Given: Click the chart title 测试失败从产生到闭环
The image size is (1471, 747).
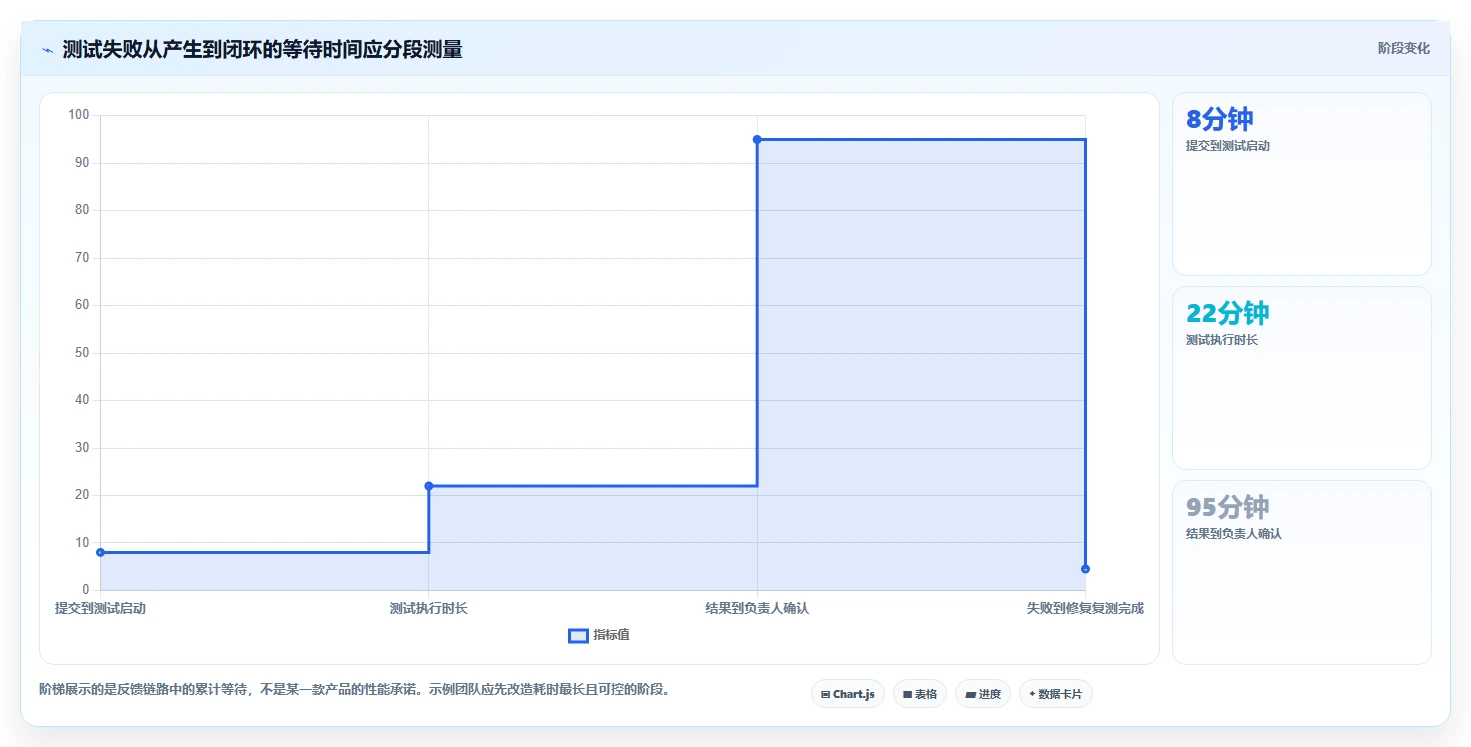Looking at the screenshot, I should point(262,49).
